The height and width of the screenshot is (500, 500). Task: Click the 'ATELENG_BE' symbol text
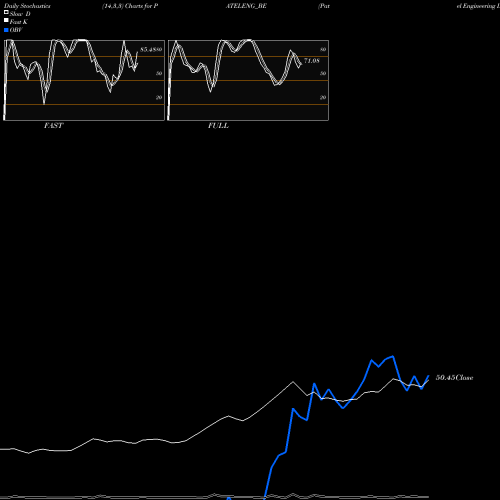pos(246,6)
